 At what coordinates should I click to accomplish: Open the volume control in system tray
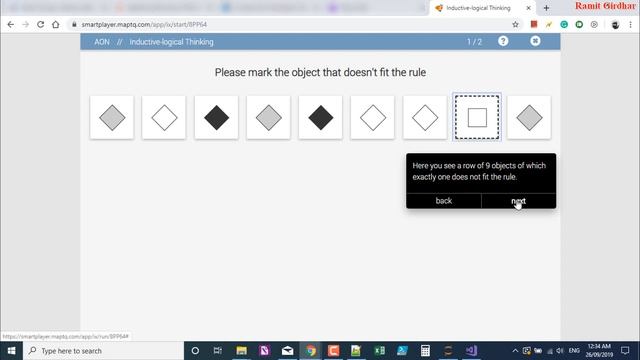pos(560,351)
